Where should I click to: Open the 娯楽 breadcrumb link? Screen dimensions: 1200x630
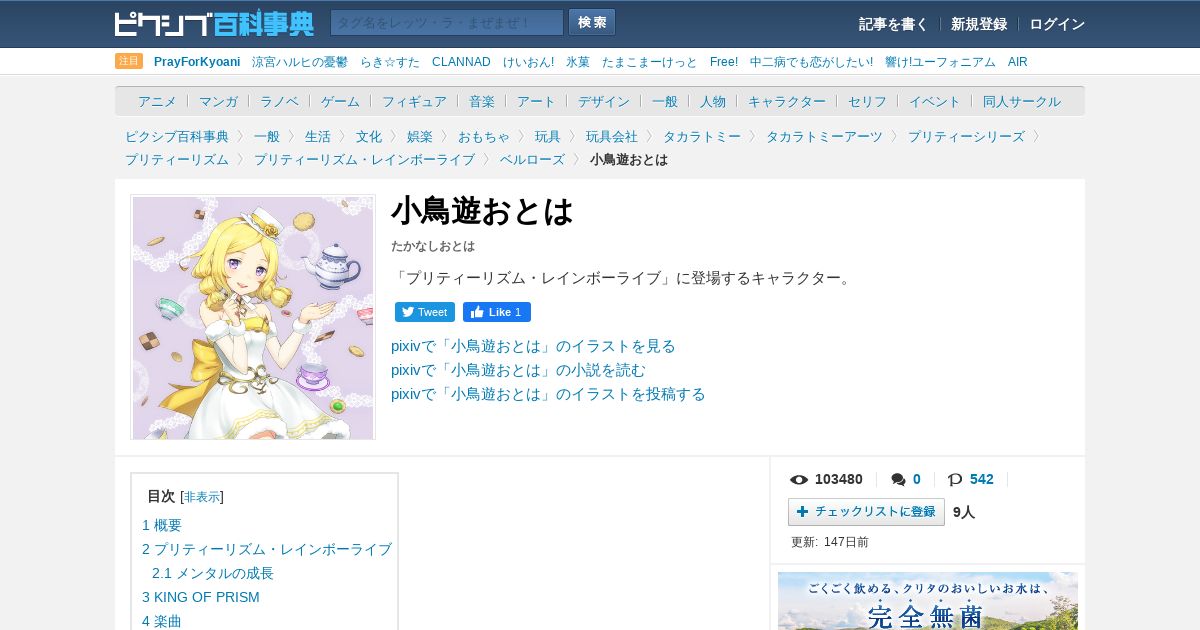[420, 136]
